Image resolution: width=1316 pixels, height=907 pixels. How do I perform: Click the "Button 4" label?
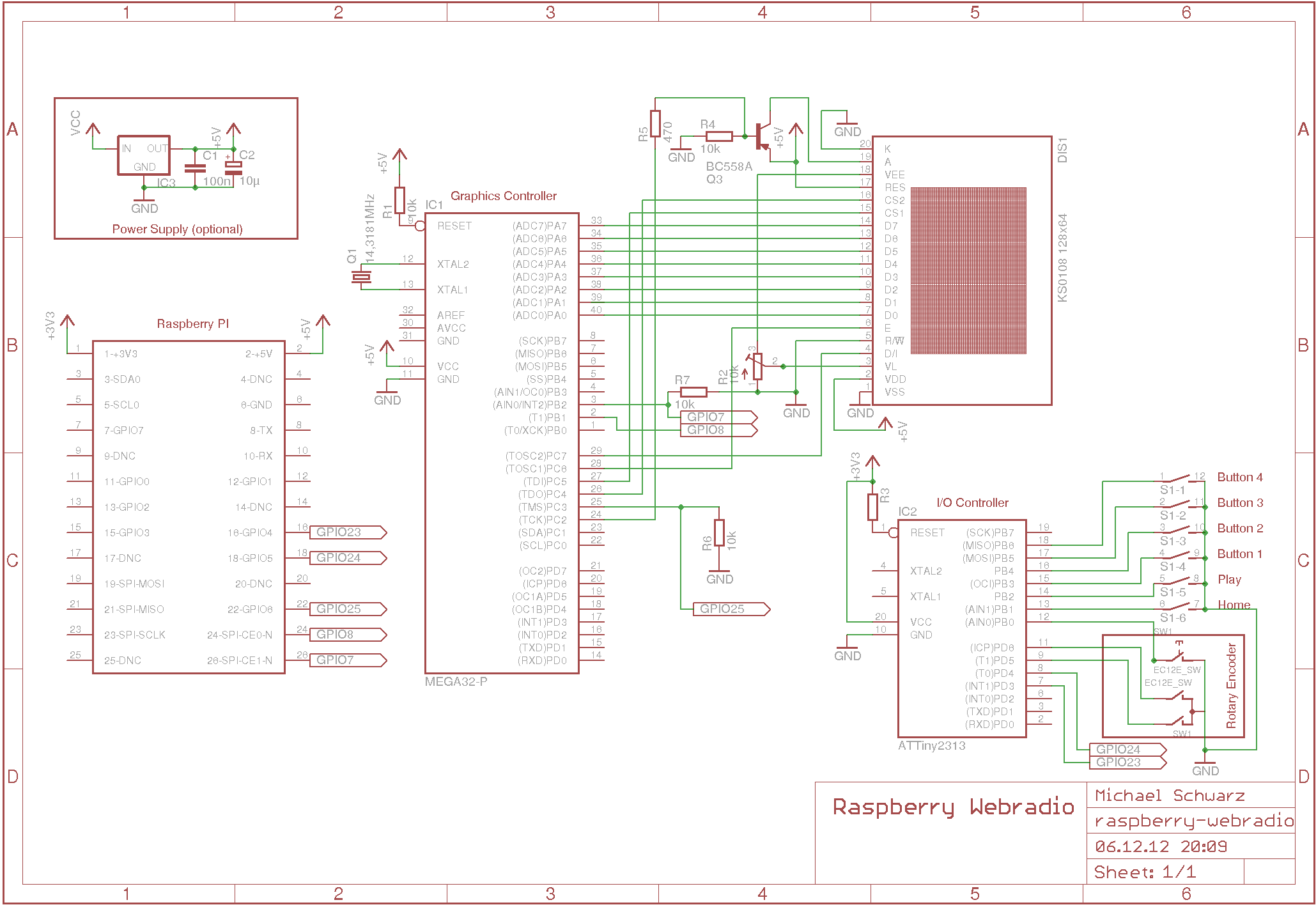(1240, 477)
